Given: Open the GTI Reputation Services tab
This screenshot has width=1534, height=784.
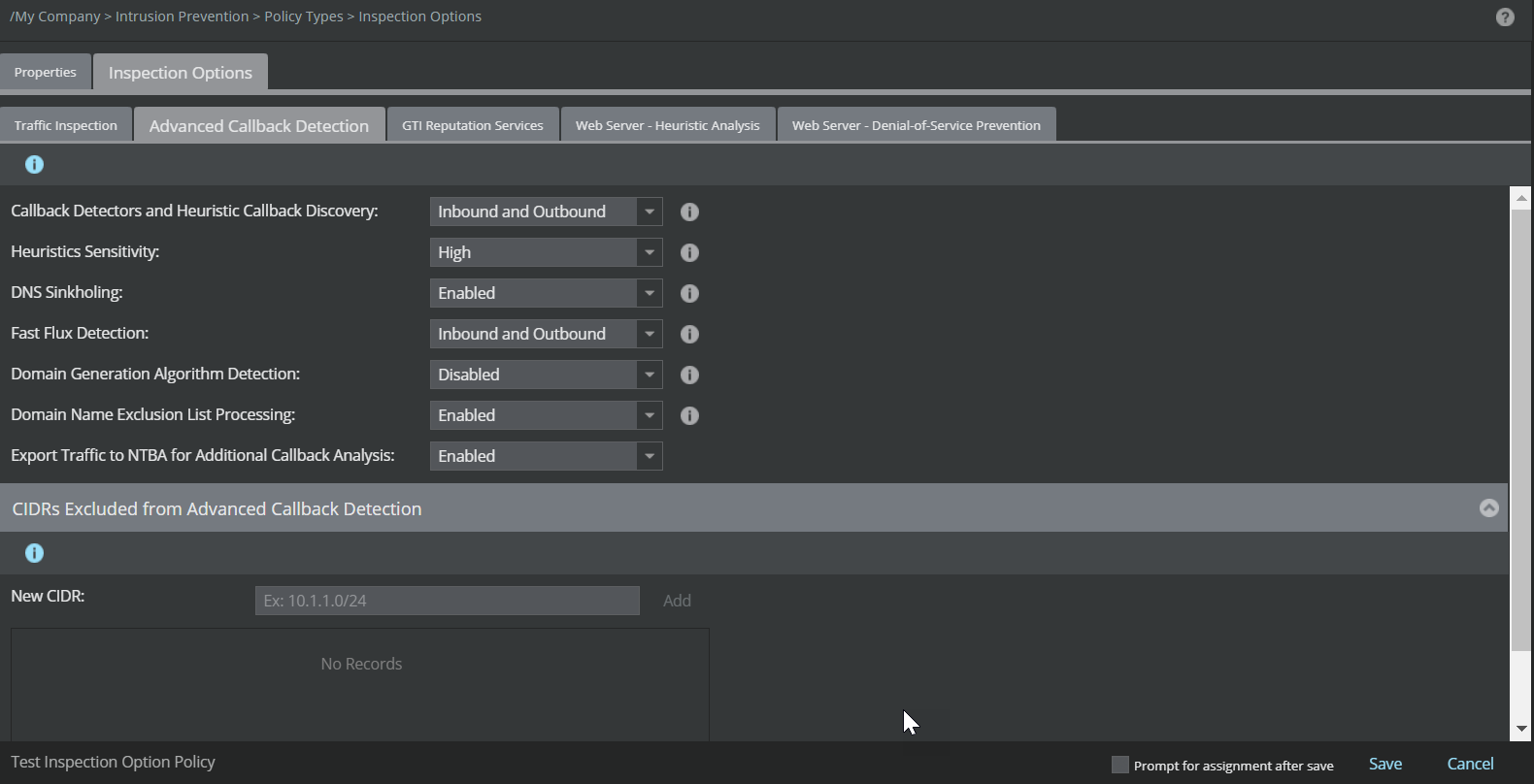Looking at the screenshot, I should [473, 125].
